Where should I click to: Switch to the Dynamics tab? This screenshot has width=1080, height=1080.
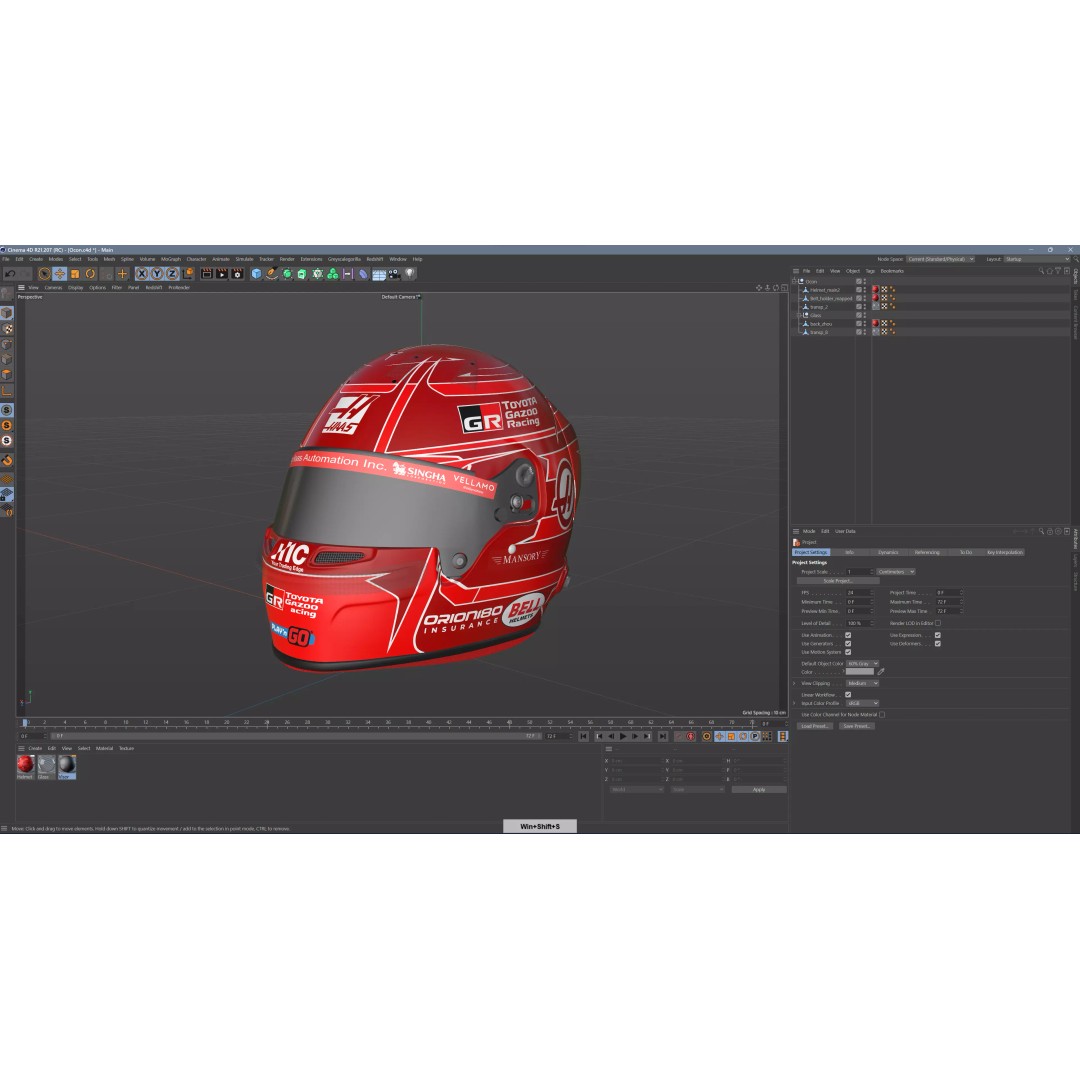point(888,552)
